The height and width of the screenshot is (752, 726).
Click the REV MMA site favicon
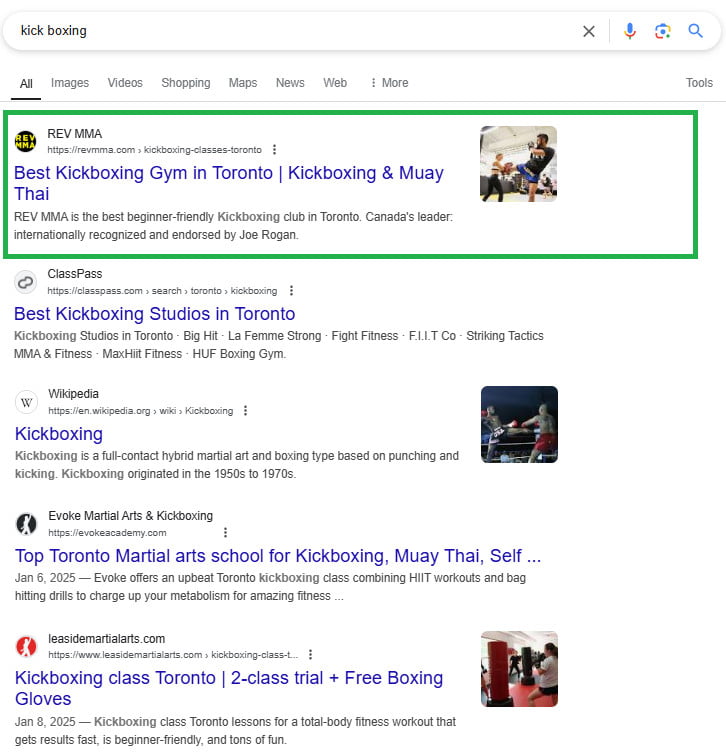25,141
